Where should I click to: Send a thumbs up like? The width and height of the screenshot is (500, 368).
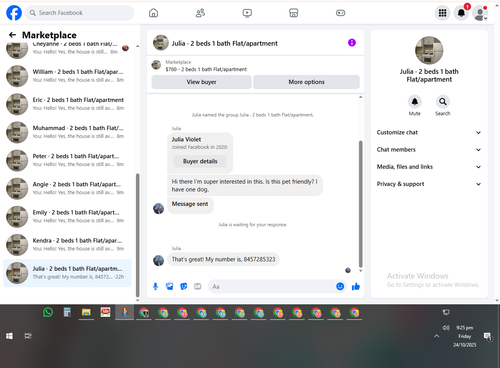coord(356,286)
